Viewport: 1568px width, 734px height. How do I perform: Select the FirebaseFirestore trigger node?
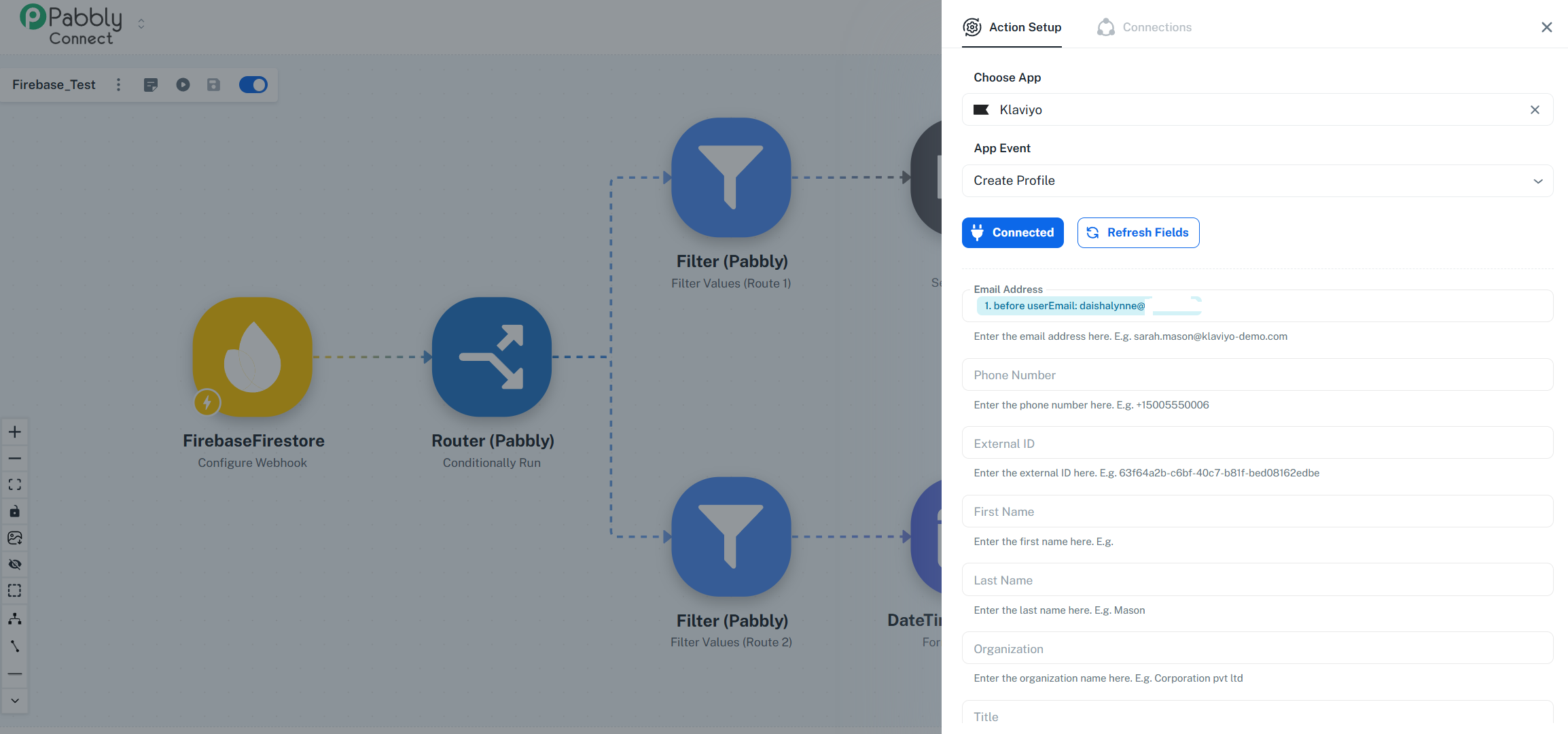253,357
